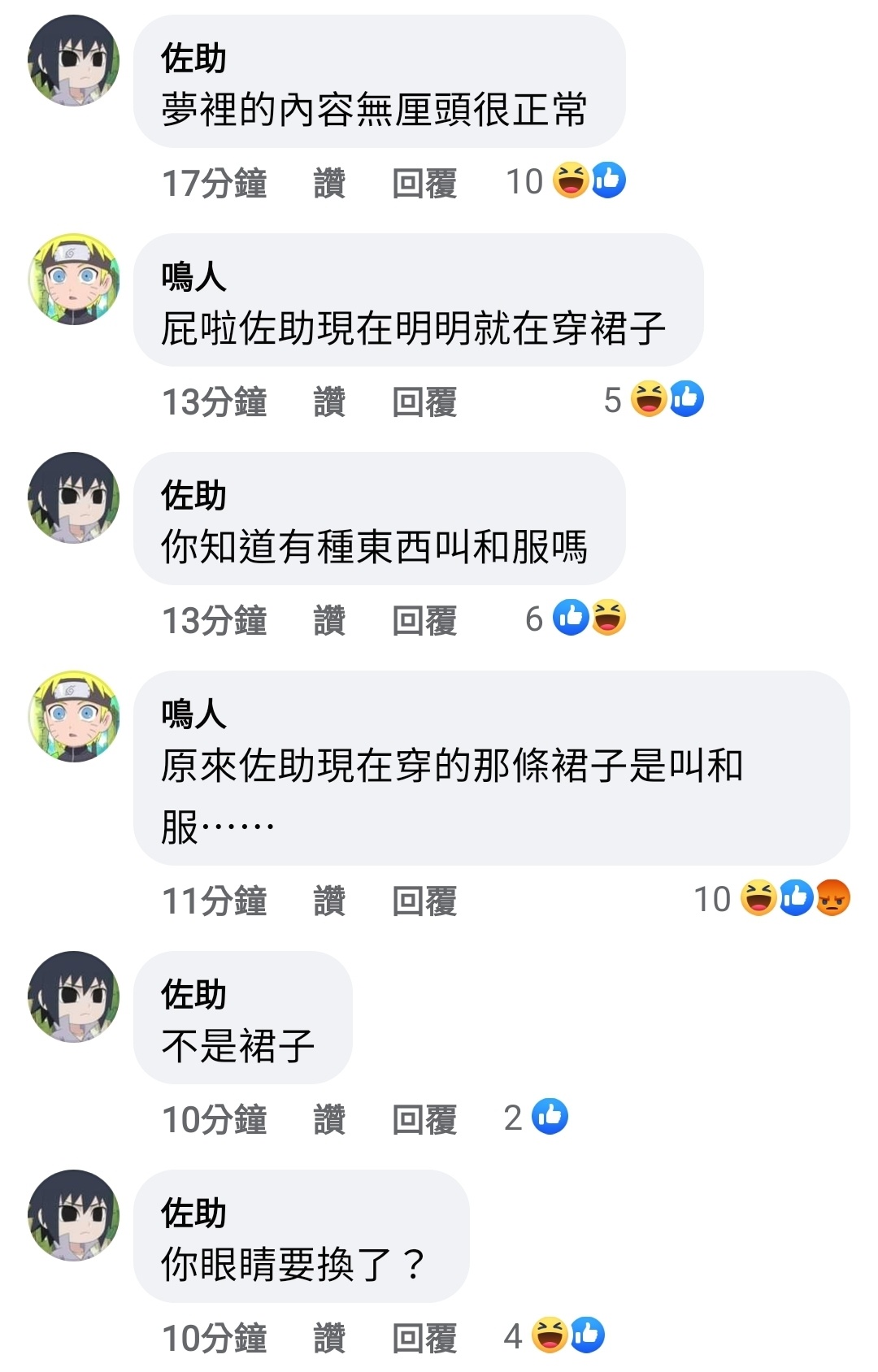
Task: Click 佐助's avatar beside 你眼睛要換了
Action: pos(73,1216)
